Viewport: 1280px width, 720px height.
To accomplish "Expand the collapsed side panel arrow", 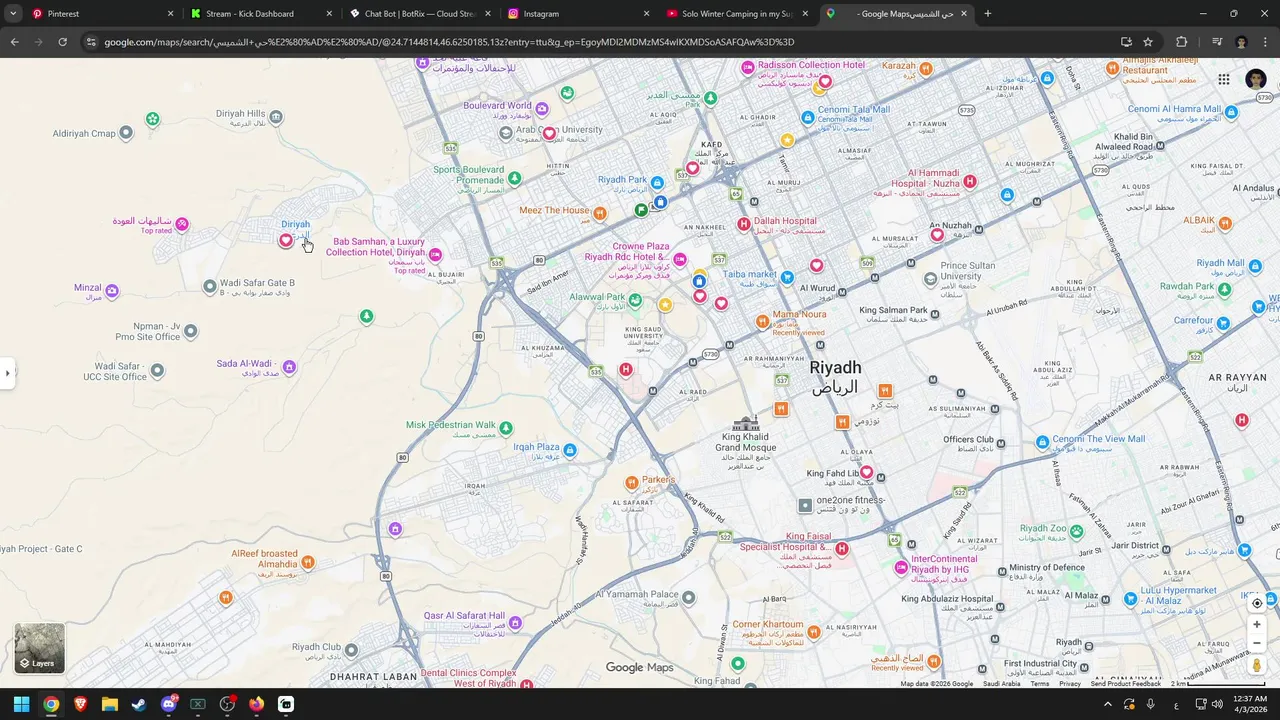I will (x=7, y=373).
